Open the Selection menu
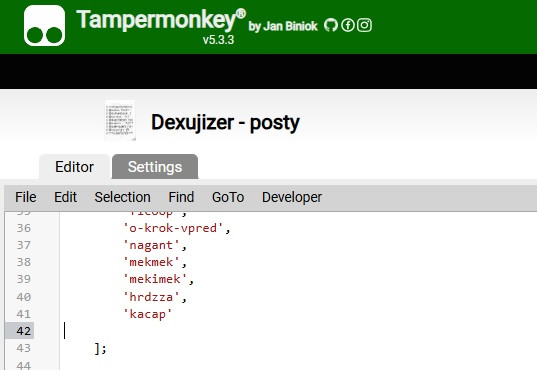Viewport: 537px width, 370px height. click(x=123, y=197)
